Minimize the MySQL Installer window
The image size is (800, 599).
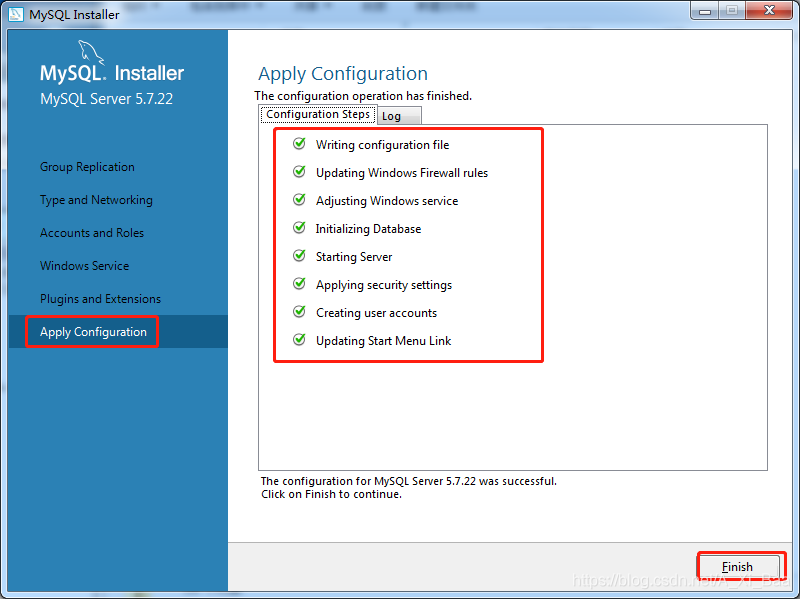[705, 10]
